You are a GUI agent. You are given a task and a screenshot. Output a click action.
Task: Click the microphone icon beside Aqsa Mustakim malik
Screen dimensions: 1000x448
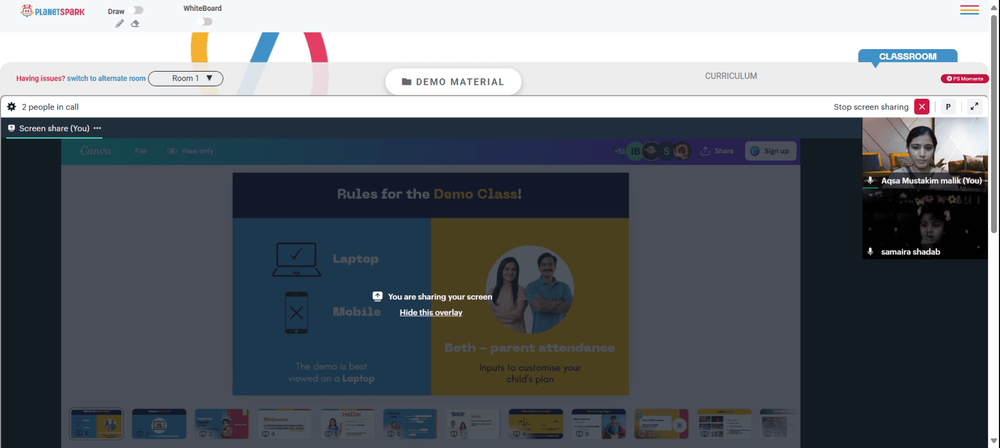(871, 181)
